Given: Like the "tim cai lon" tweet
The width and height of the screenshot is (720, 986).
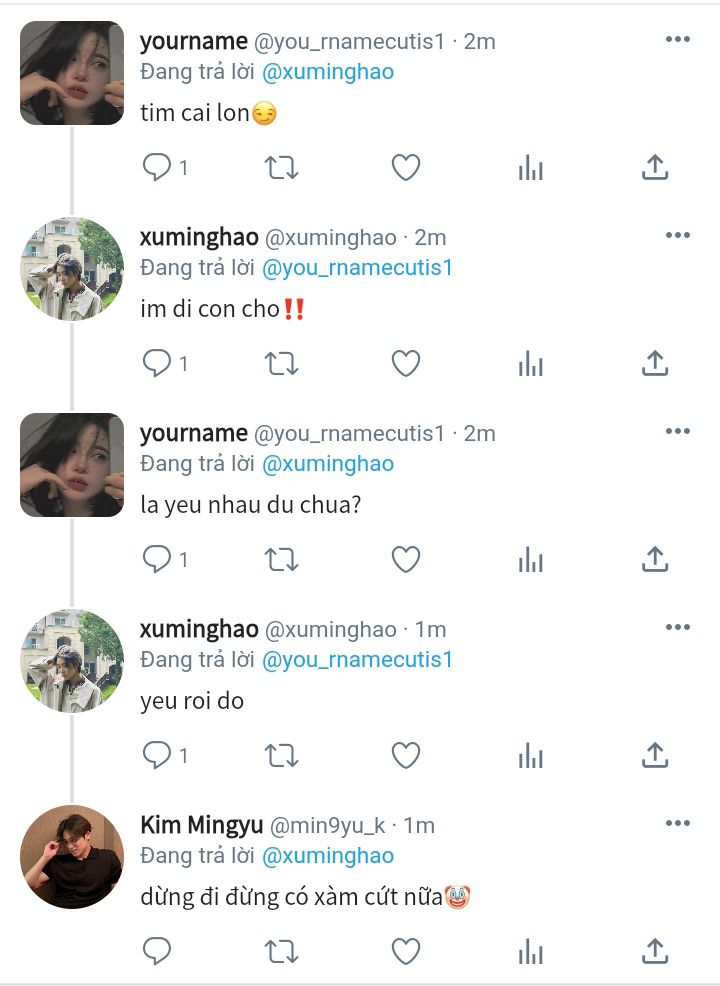Looking at the screenshot, I should coord(406,168).
